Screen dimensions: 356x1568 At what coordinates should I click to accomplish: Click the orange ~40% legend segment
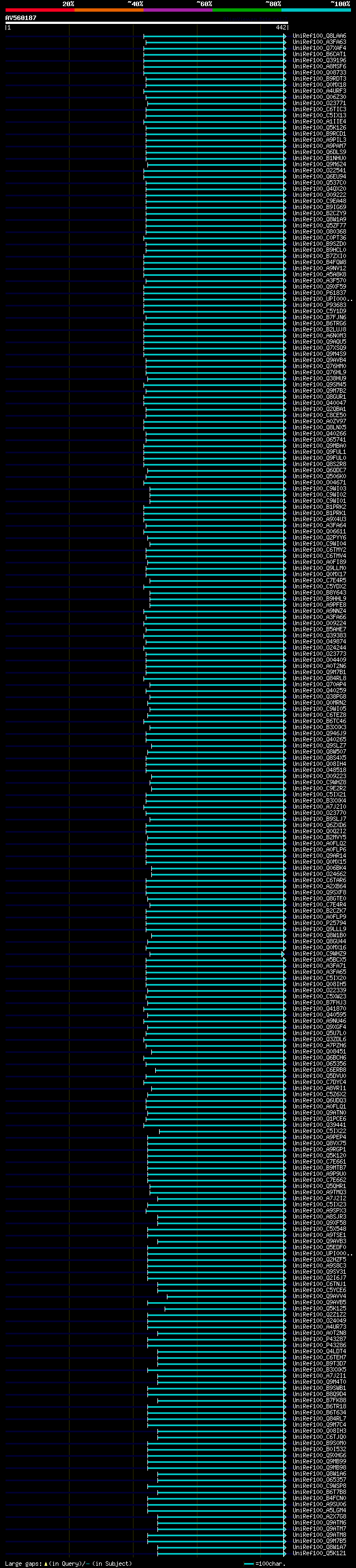pos(109,10)
